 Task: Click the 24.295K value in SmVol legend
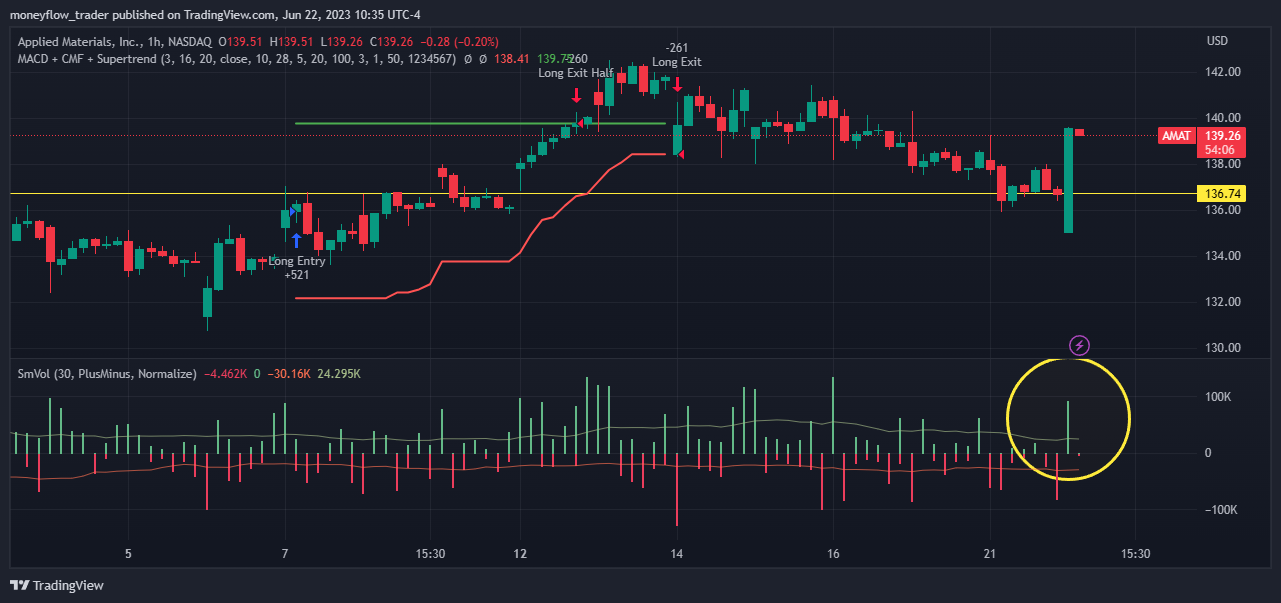pyautogui.click(x=339, y=374)
